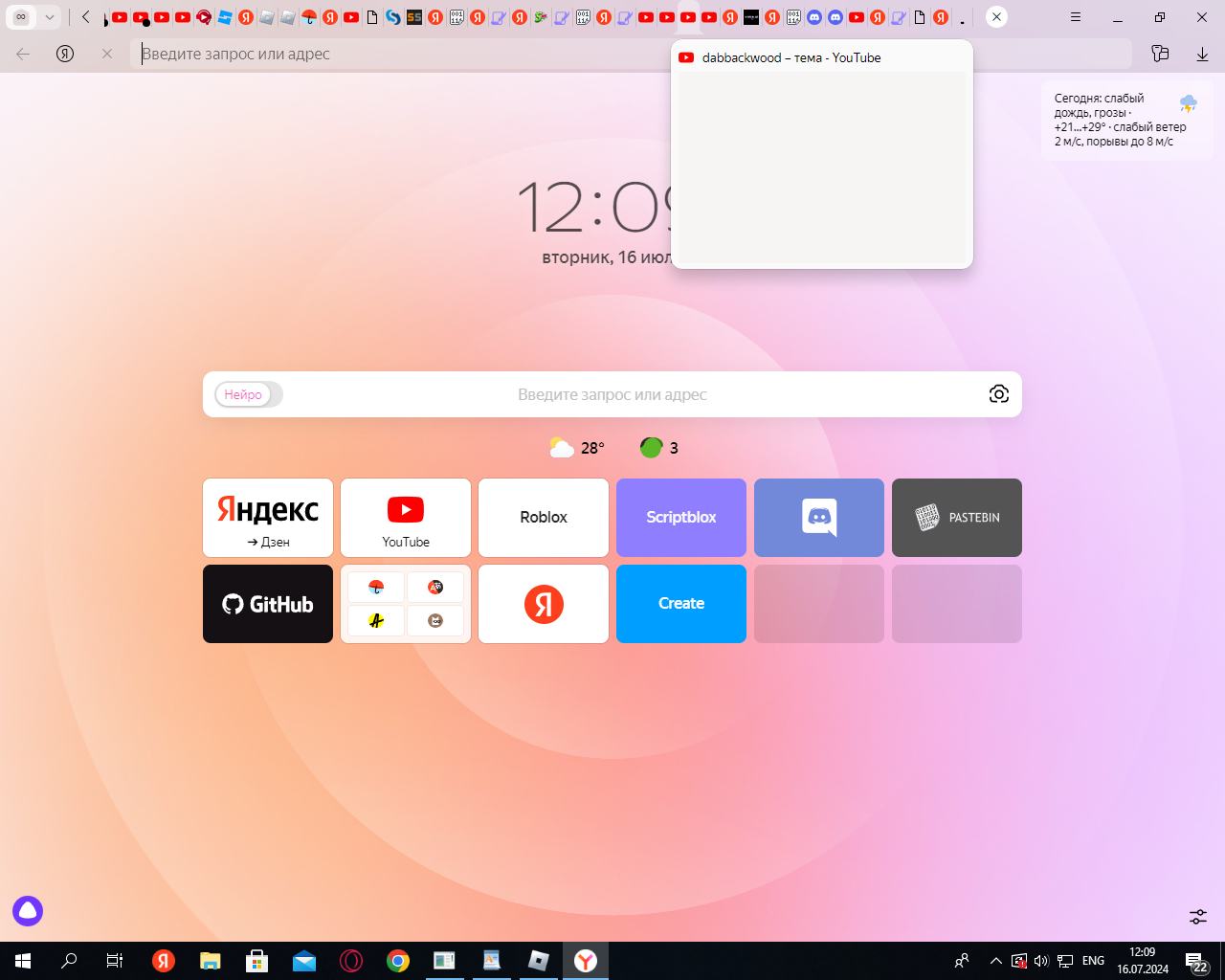Click the dabbackwood tab preview popup
The width and height of the screenshot is (1225, 980).
822,154
